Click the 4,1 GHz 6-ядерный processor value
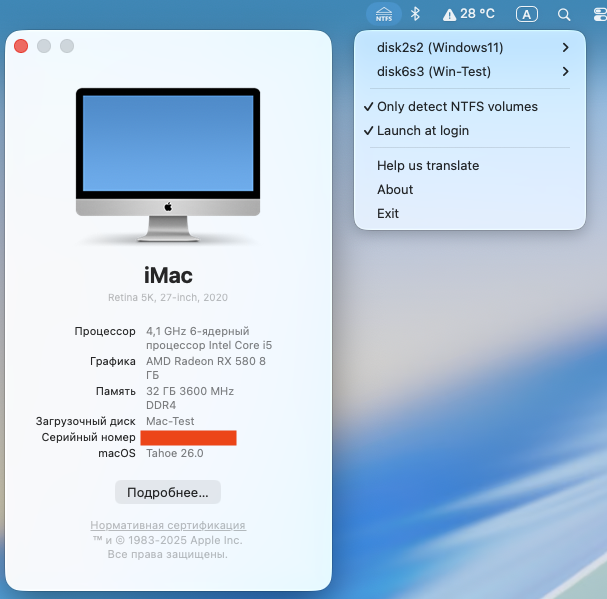The width and height of the screenshot is (607, 599). click(209, 338)
